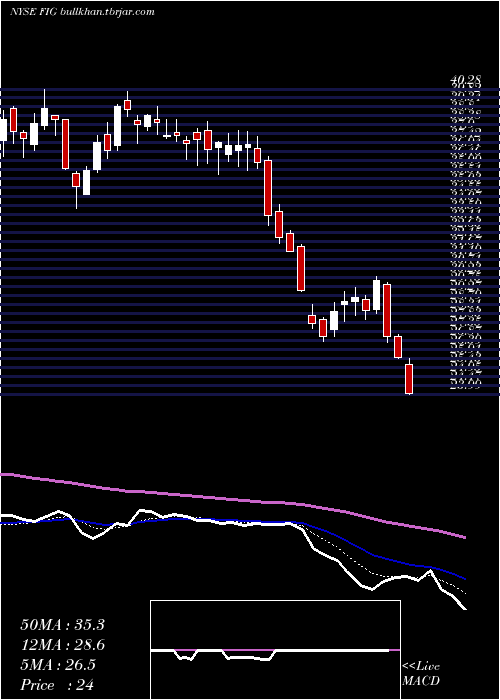Viewport: 500px width, 700px height.
Task: Click the 40.28 top price label
Action: point(466,81)
